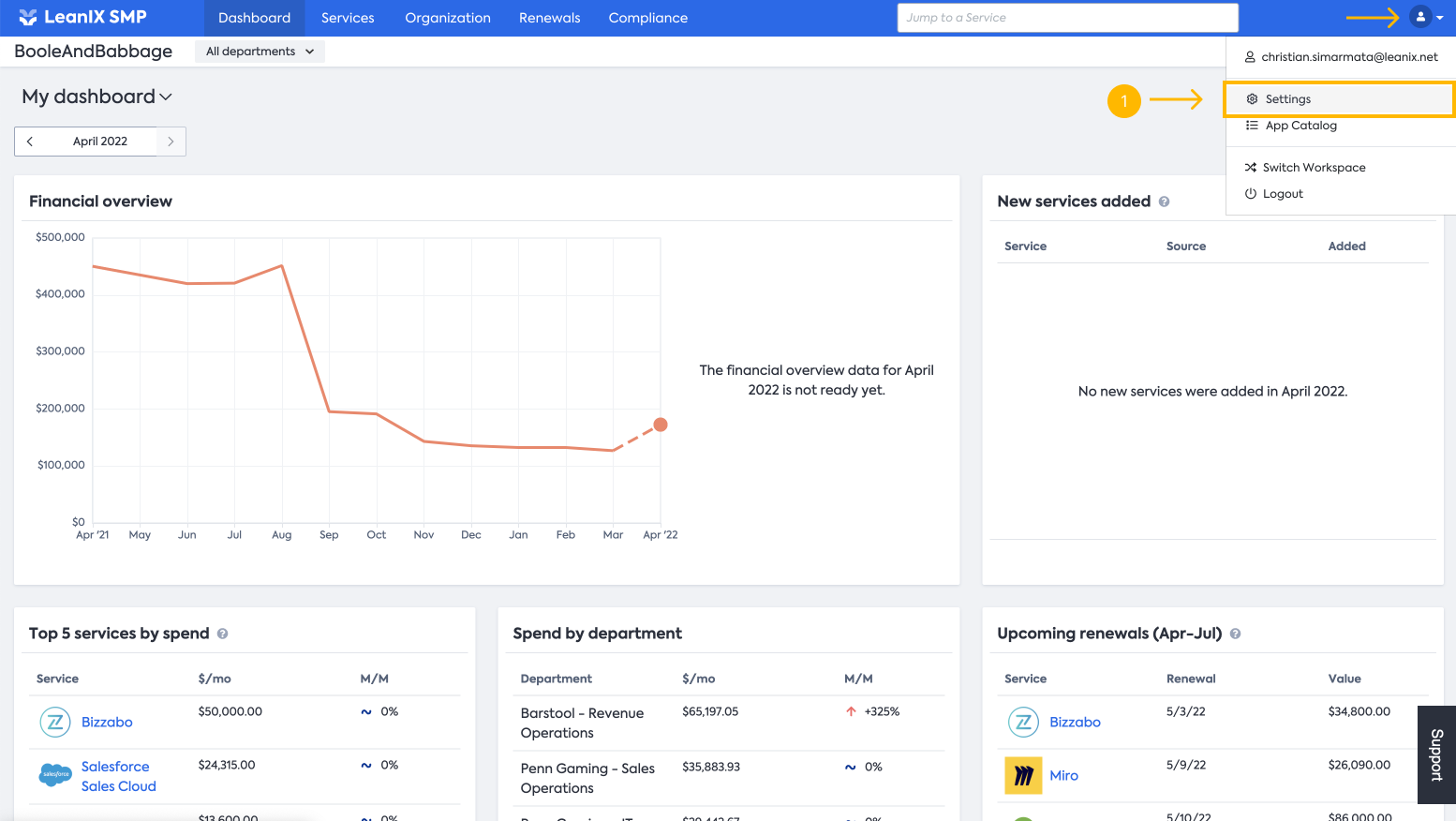Expand the All departments dropdown
Screen dimensions: 1456x821
coord(260,52)
